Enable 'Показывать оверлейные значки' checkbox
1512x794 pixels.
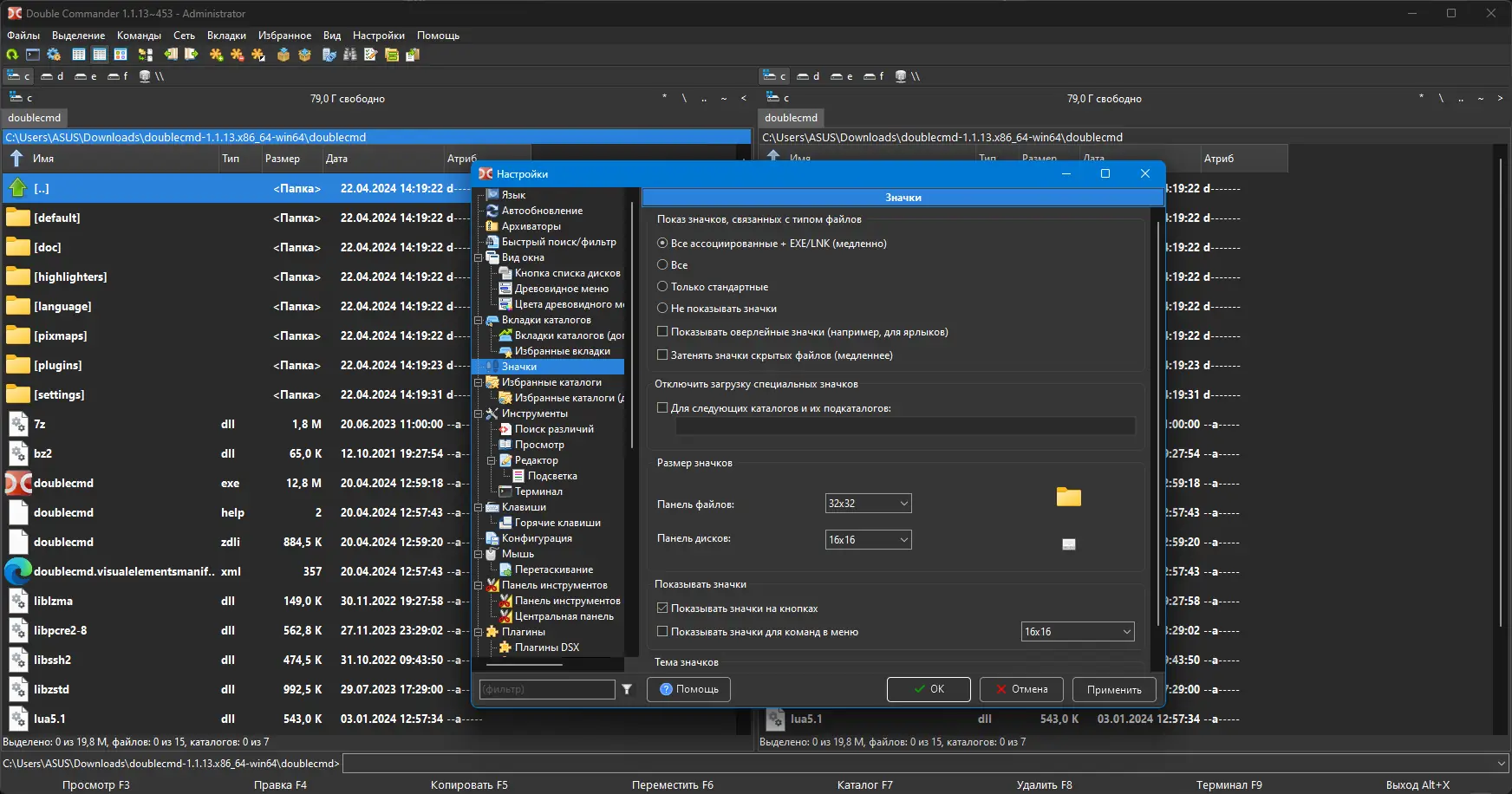[662, 332]
